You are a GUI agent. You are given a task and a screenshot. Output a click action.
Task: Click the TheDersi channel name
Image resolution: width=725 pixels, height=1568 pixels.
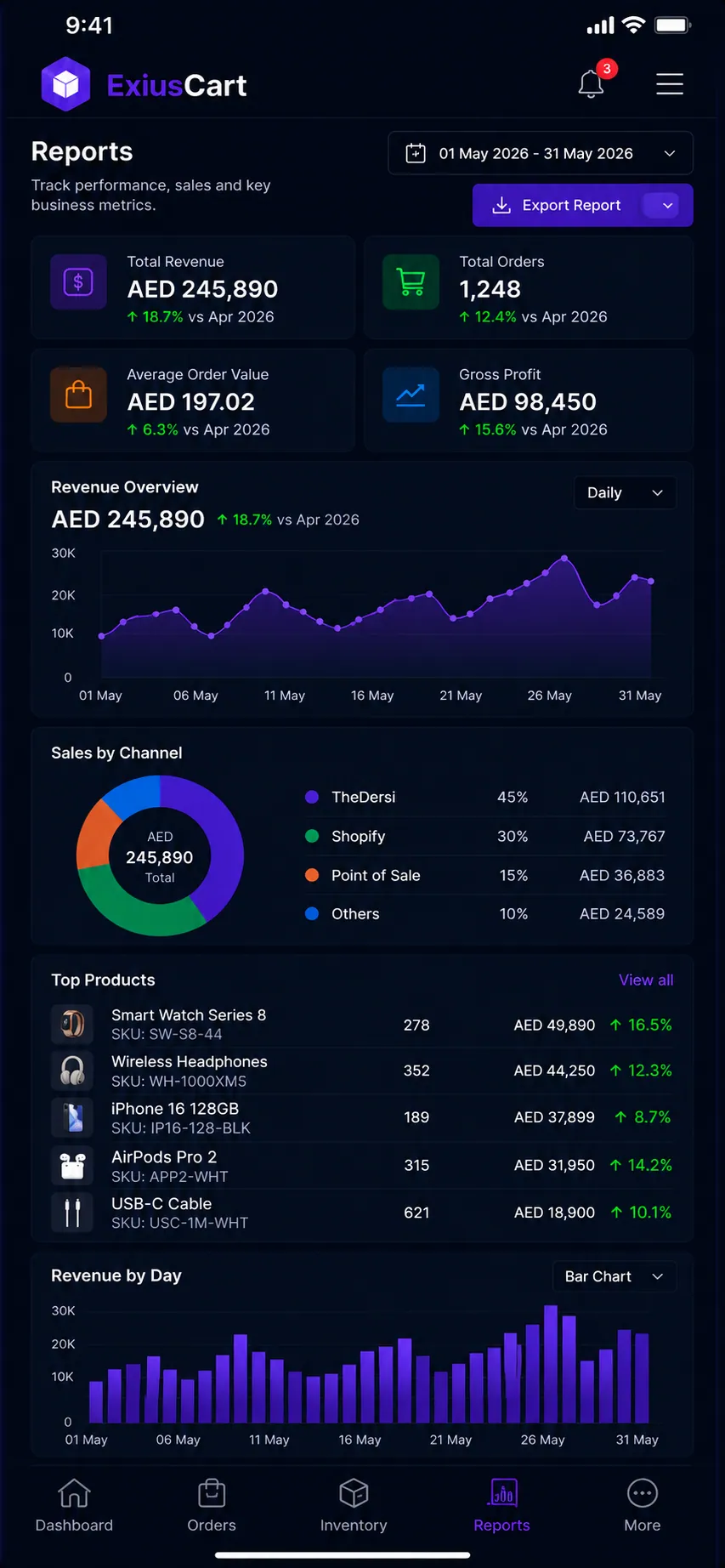[364, 797]
